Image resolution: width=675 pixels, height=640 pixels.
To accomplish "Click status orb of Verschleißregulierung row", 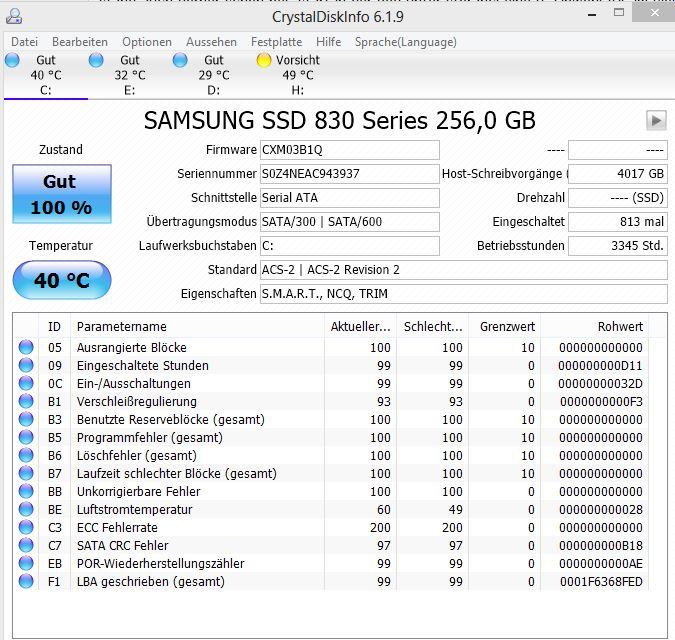I will pos(26,402).
